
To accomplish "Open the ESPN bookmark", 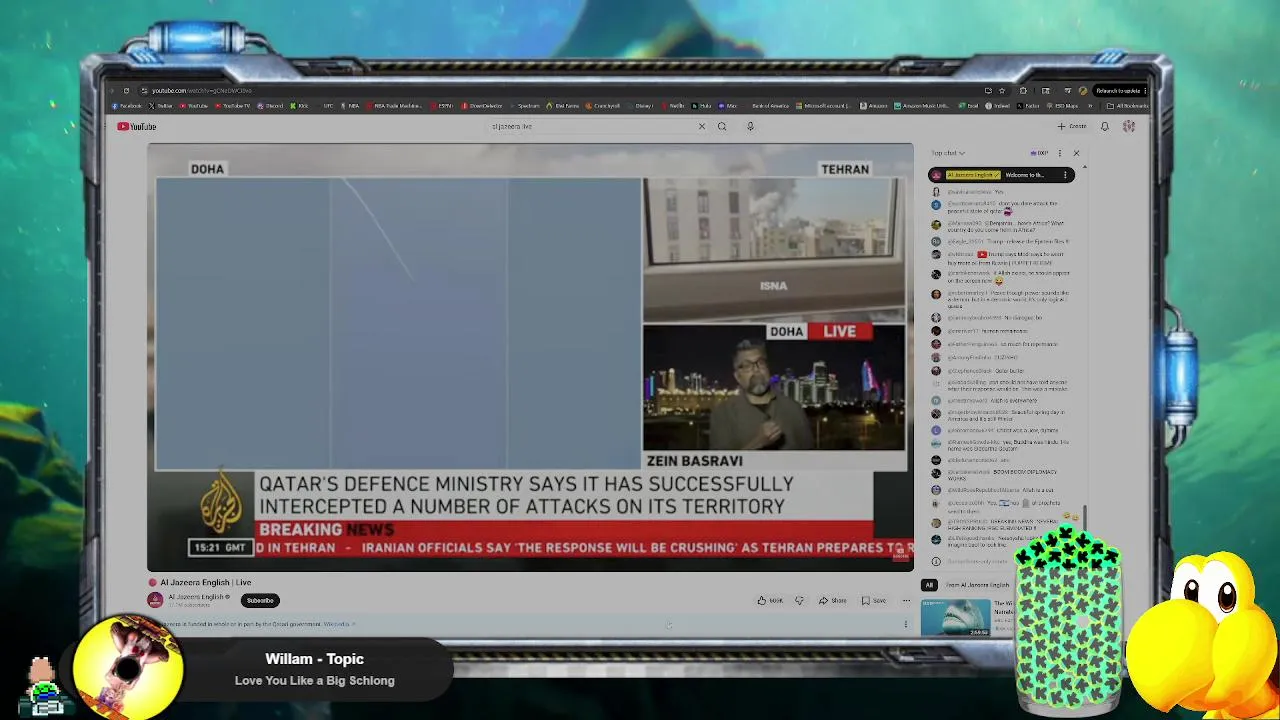I will pos(442,106).
